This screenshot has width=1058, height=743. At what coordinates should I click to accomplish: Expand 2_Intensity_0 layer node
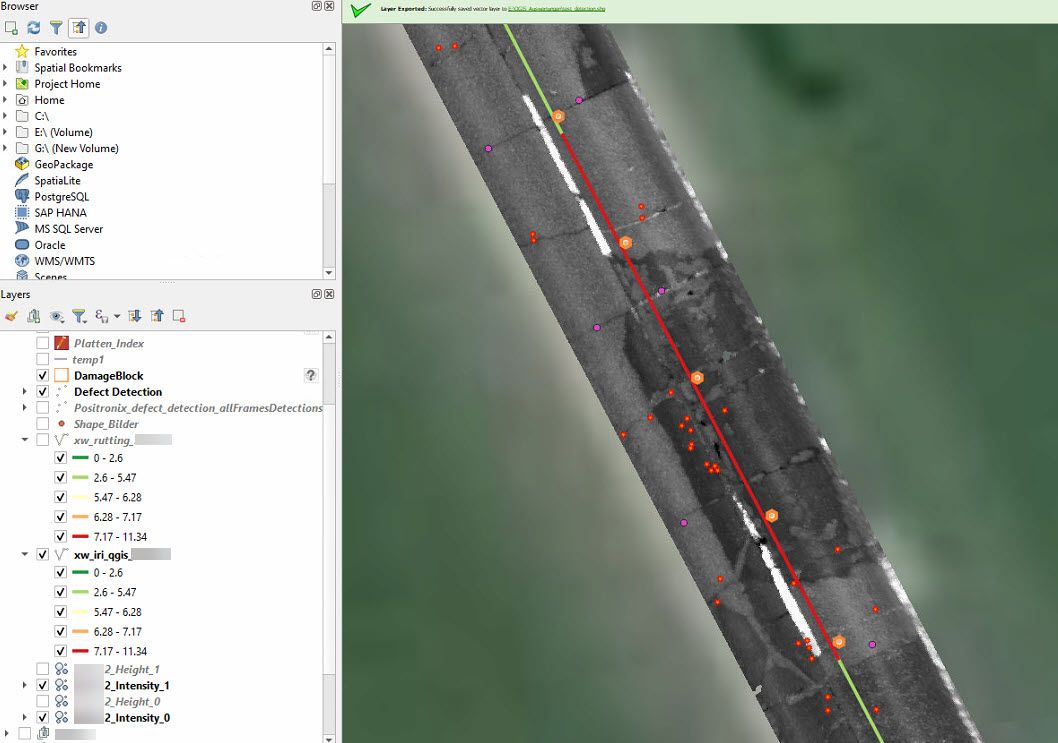[25, 717]
